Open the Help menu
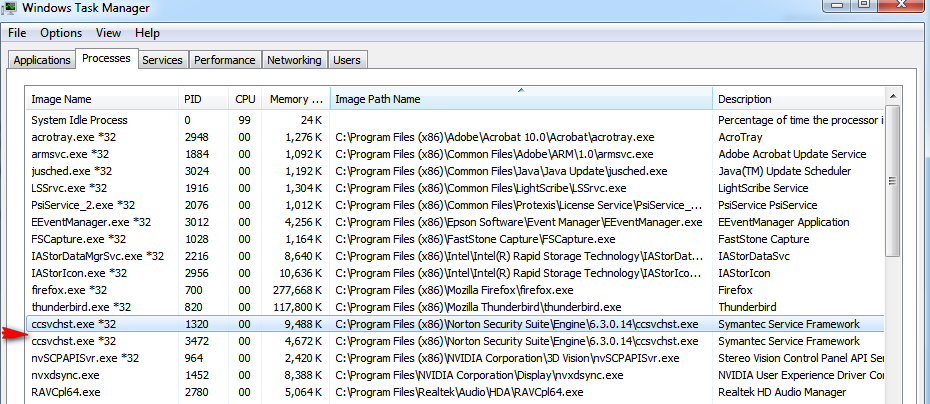This screenshot has height=404, width=930. 148,33
